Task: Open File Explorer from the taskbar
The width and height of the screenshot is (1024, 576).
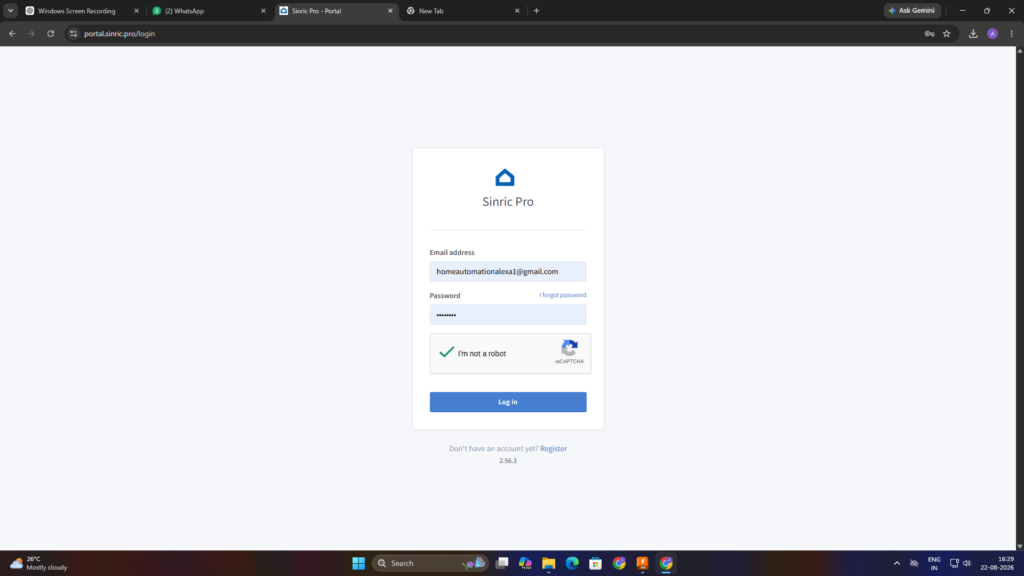Action: (549, 563)
